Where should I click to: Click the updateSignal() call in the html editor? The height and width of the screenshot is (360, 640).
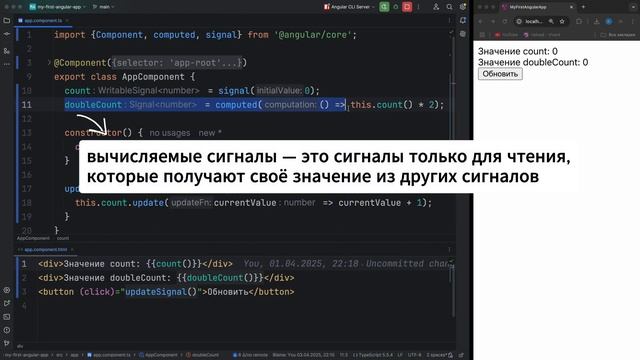(x=161, y=292)
